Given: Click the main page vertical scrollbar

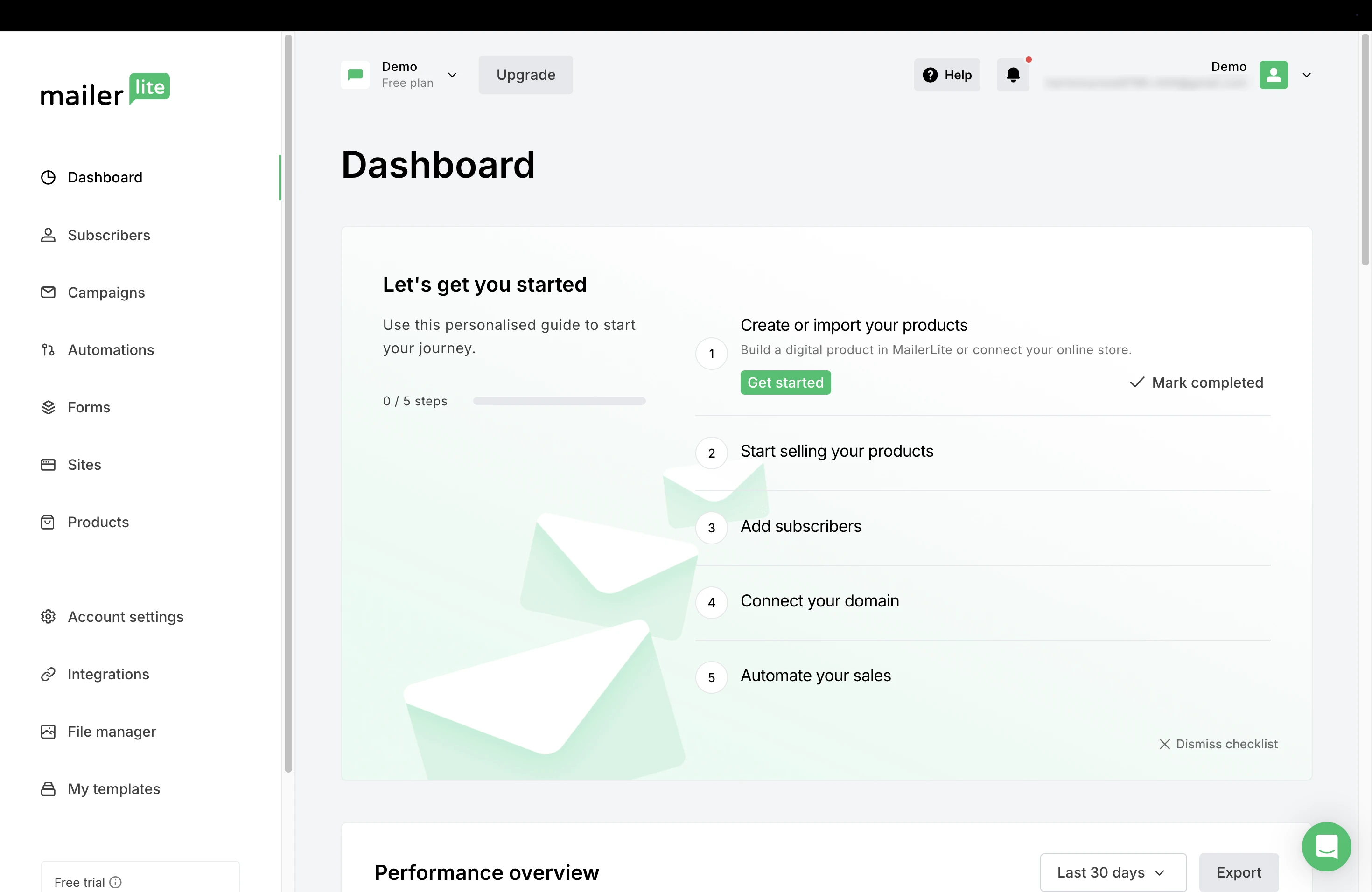Looking at the screenshot, I should tap(1365, 150).
